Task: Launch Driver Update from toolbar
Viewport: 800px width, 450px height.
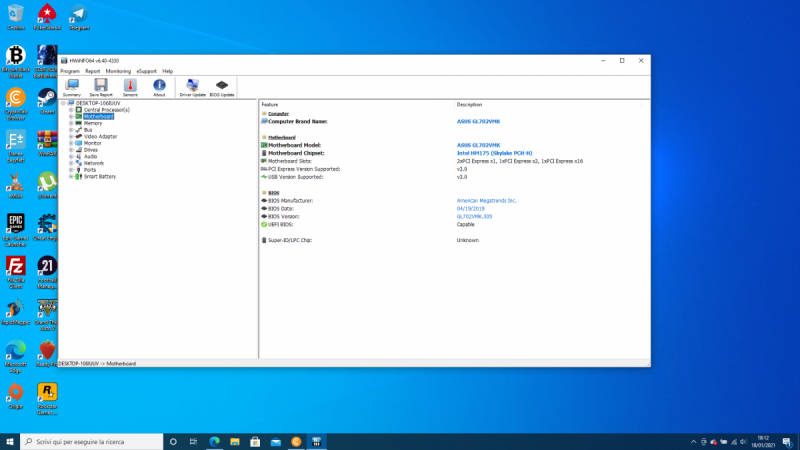Action: click(192, 87)
